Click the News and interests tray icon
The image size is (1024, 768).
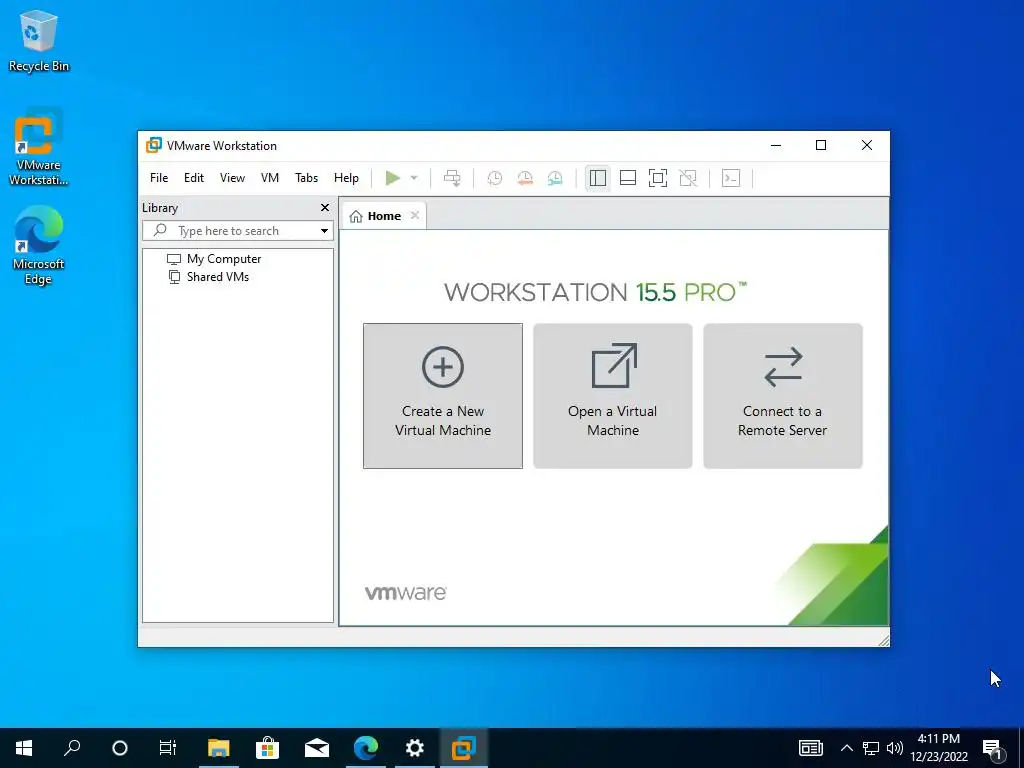(810, 748)
